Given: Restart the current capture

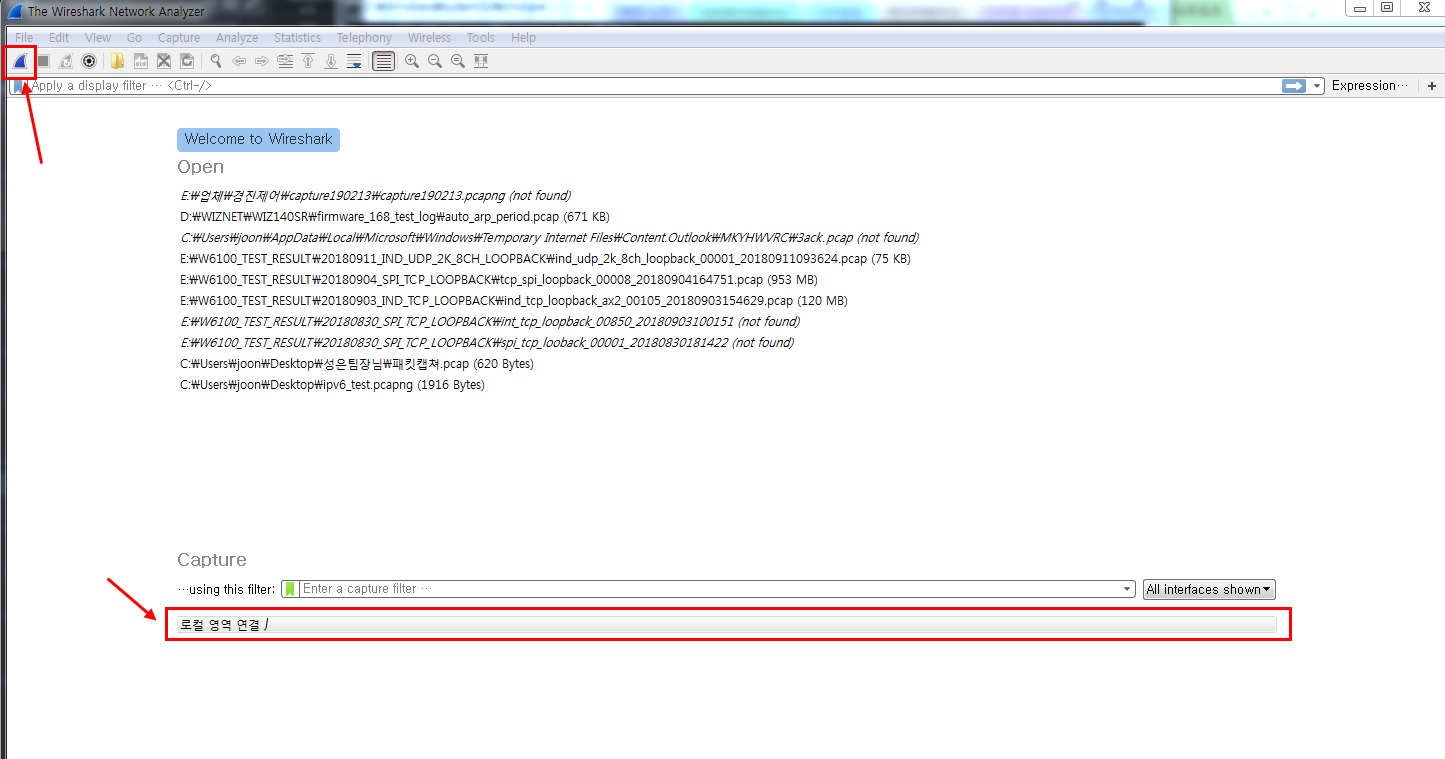Looking at the screenshot, I should pyautogui.click(x=66, y=61).
